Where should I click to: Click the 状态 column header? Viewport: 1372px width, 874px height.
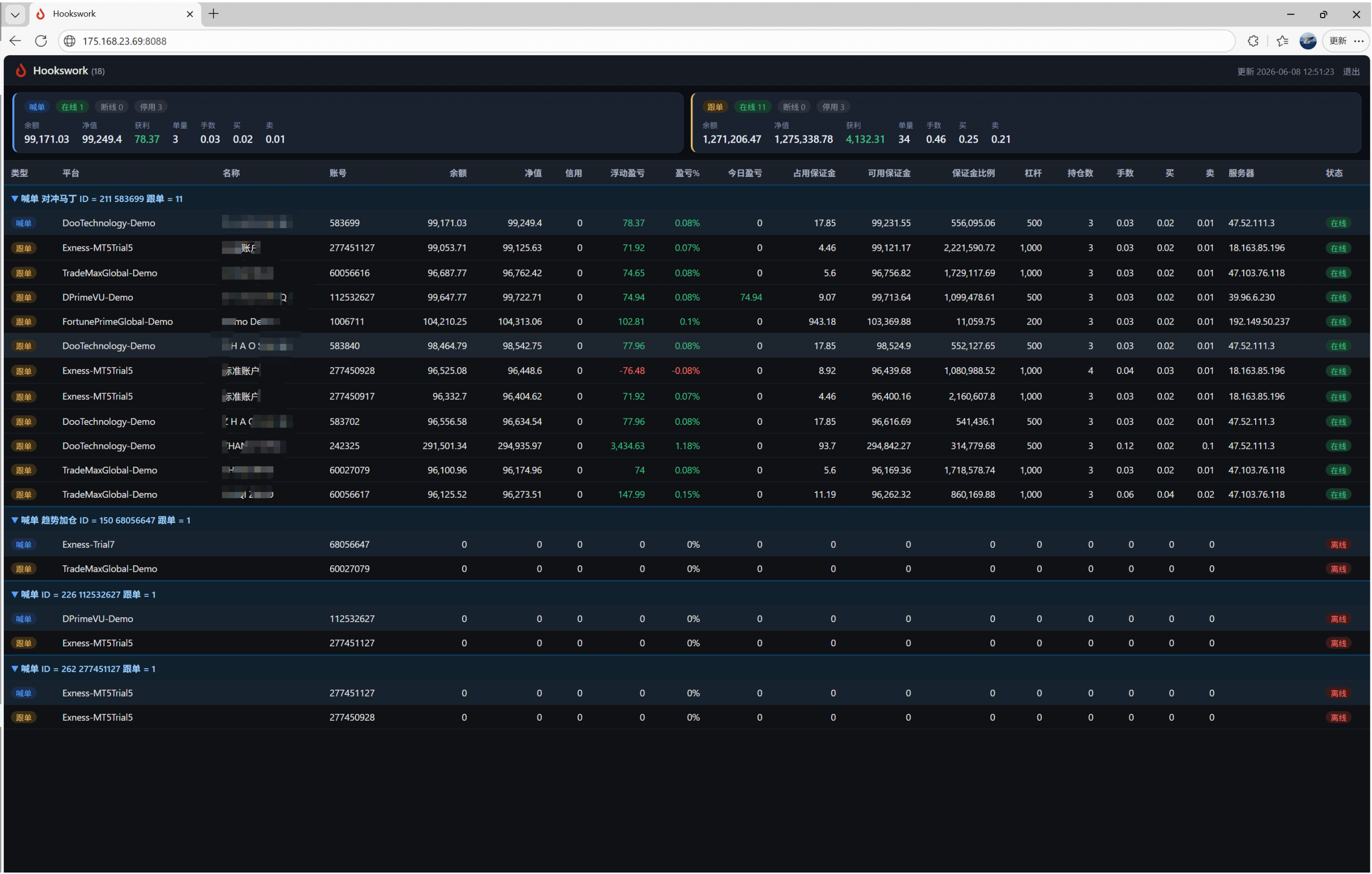click(1334, 173)
